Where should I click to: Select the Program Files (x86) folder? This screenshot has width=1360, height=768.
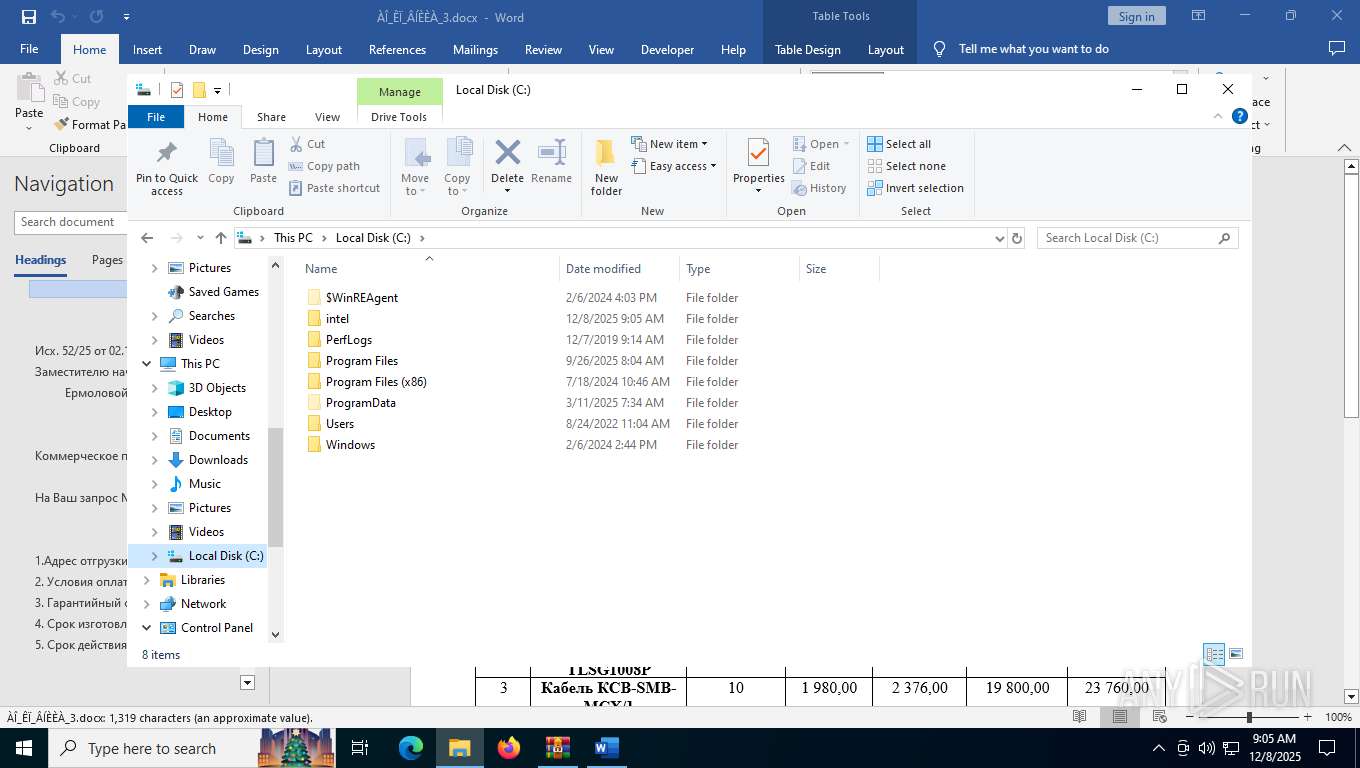point(376,382)
